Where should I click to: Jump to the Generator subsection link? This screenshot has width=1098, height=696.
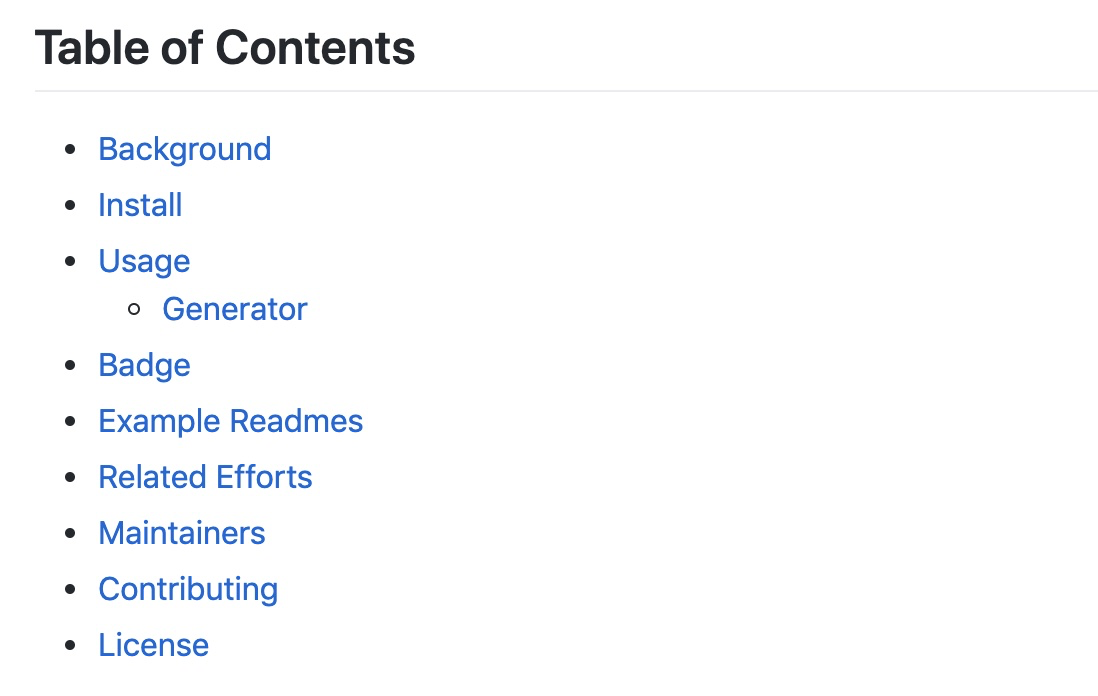click(x=234, y=309)
